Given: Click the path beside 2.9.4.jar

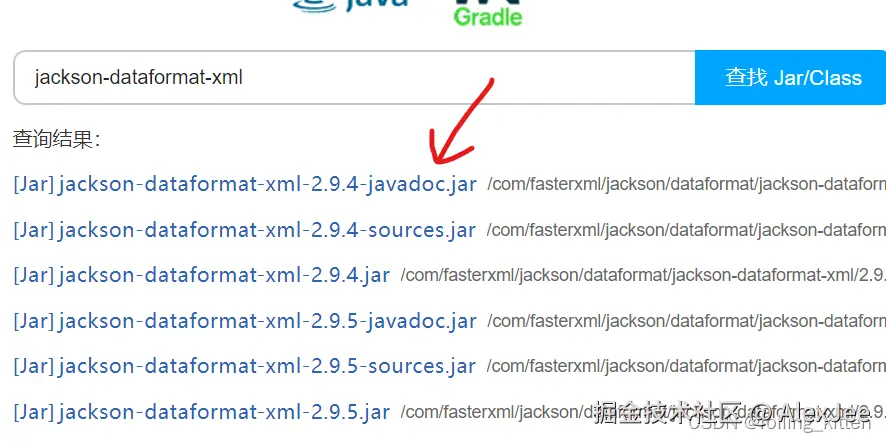Looking at the screenshot, I should click(x=644, y=275).
